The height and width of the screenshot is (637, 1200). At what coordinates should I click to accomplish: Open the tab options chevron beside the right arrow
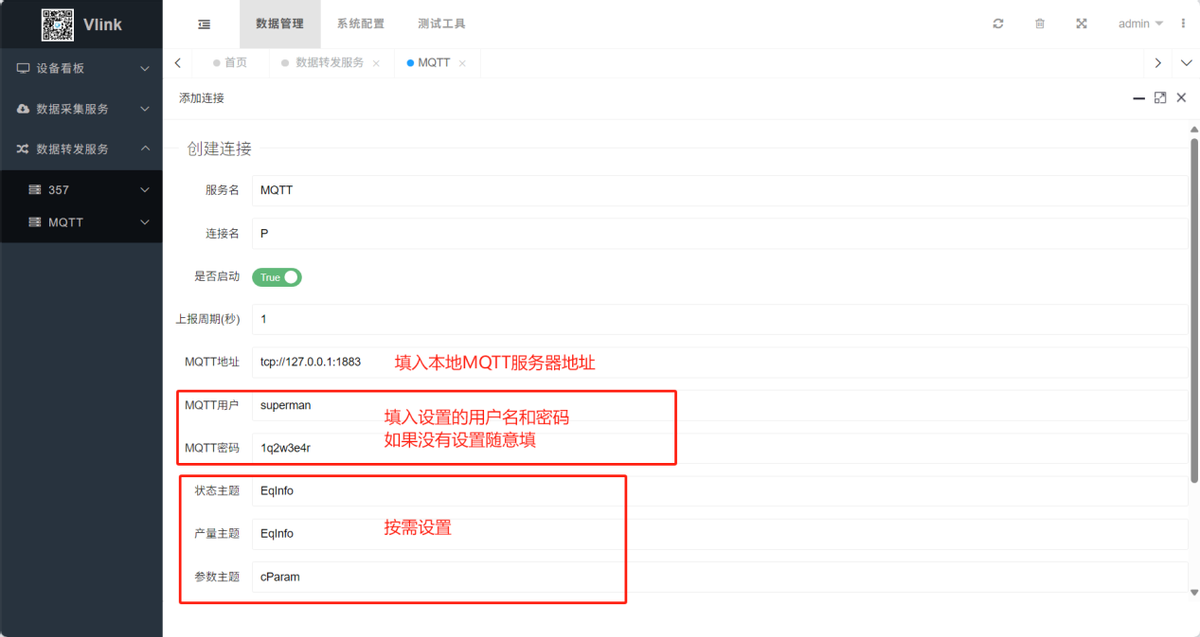coord(1184,63)
